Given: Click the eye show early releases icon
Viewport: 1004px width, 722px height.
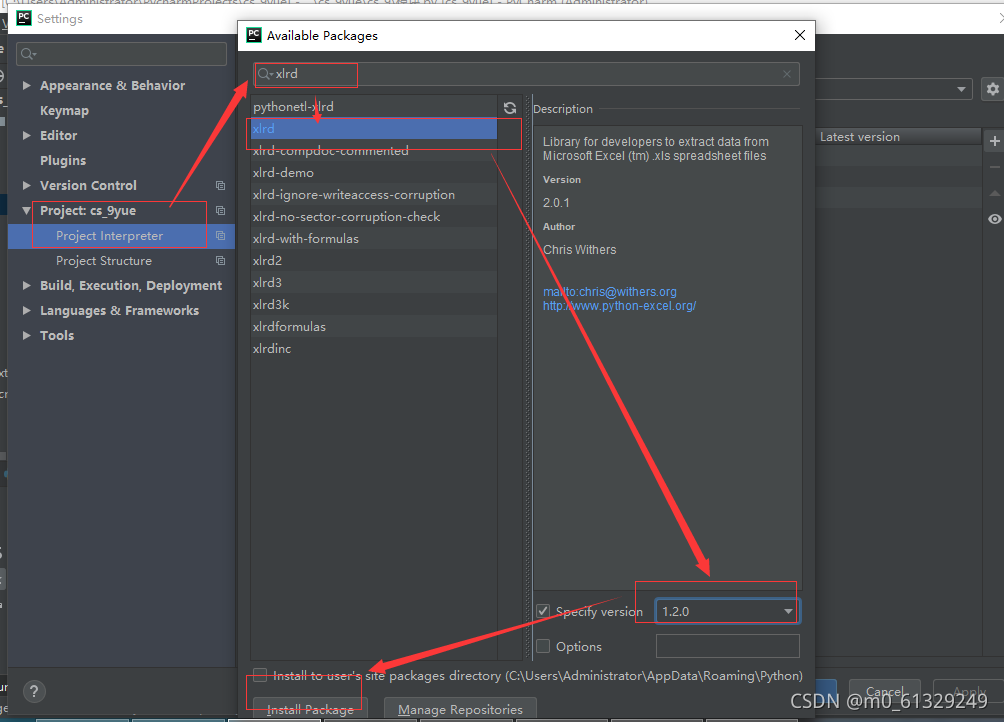Looking at the screenshot, I should pyautogui.click(x=994, y=219).
